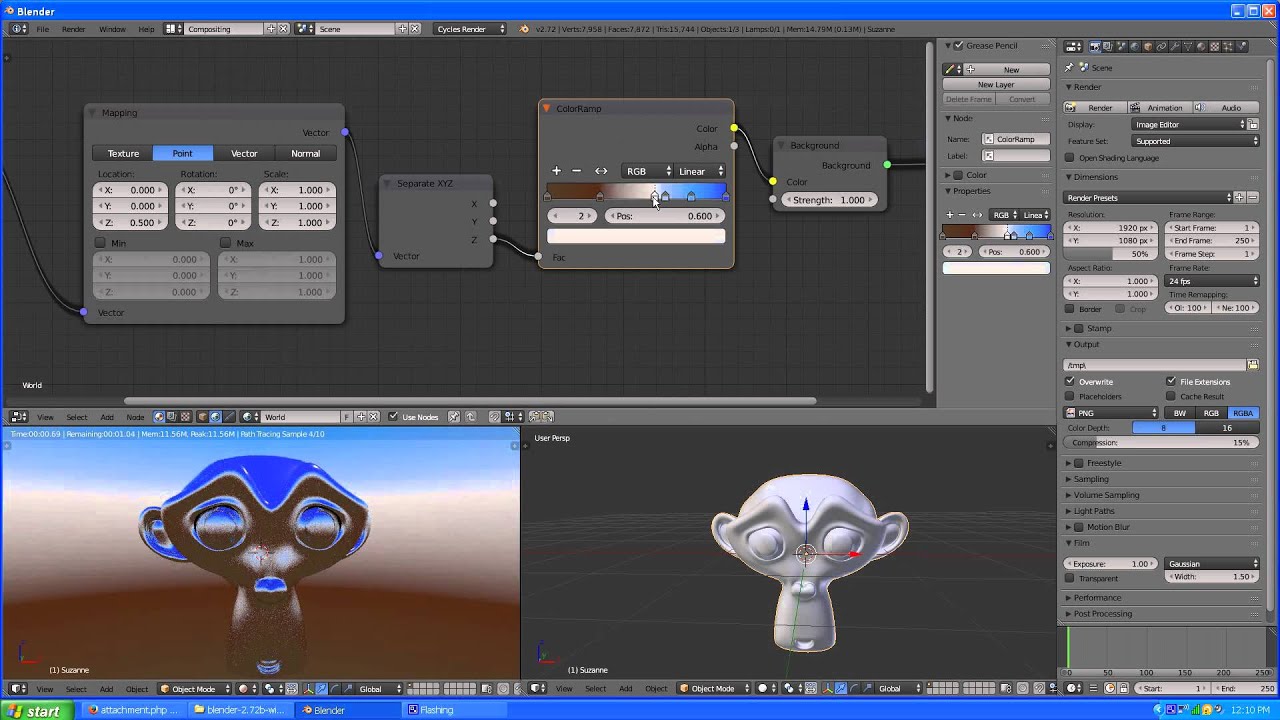Viewport: 1280px width, 720px height.
Task: Select the Normal tab in Mapping node
Action: 305,153
